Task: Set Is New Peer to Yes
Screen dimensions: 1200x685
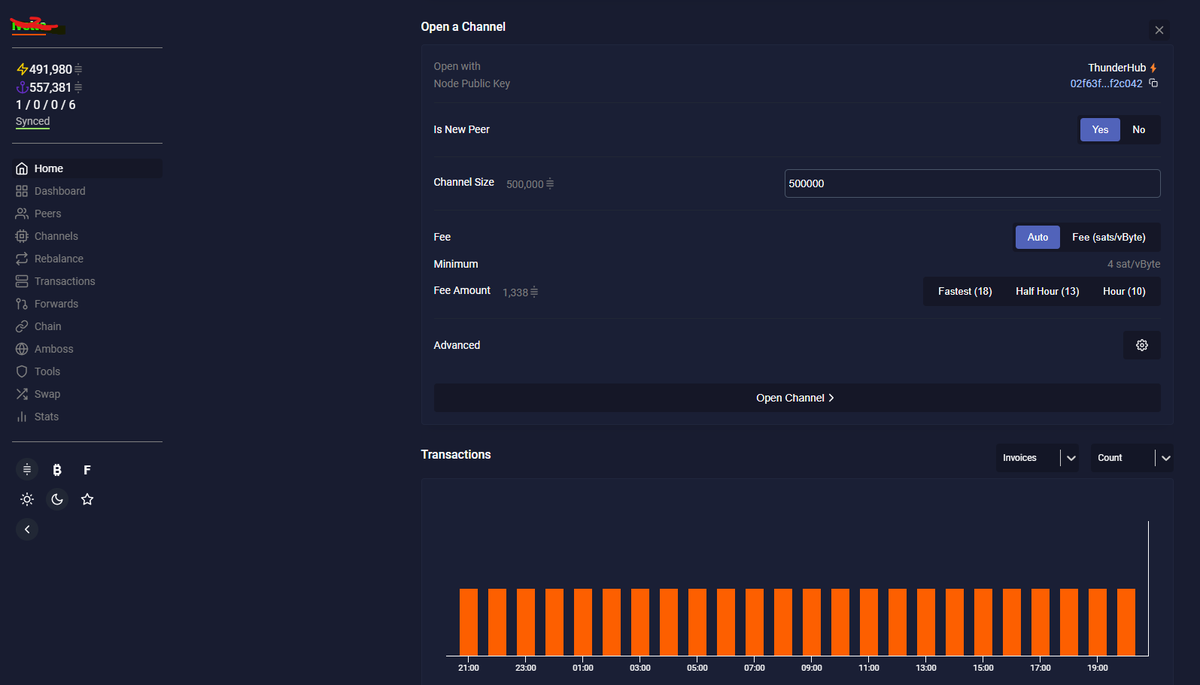Action: (1100, 130)
